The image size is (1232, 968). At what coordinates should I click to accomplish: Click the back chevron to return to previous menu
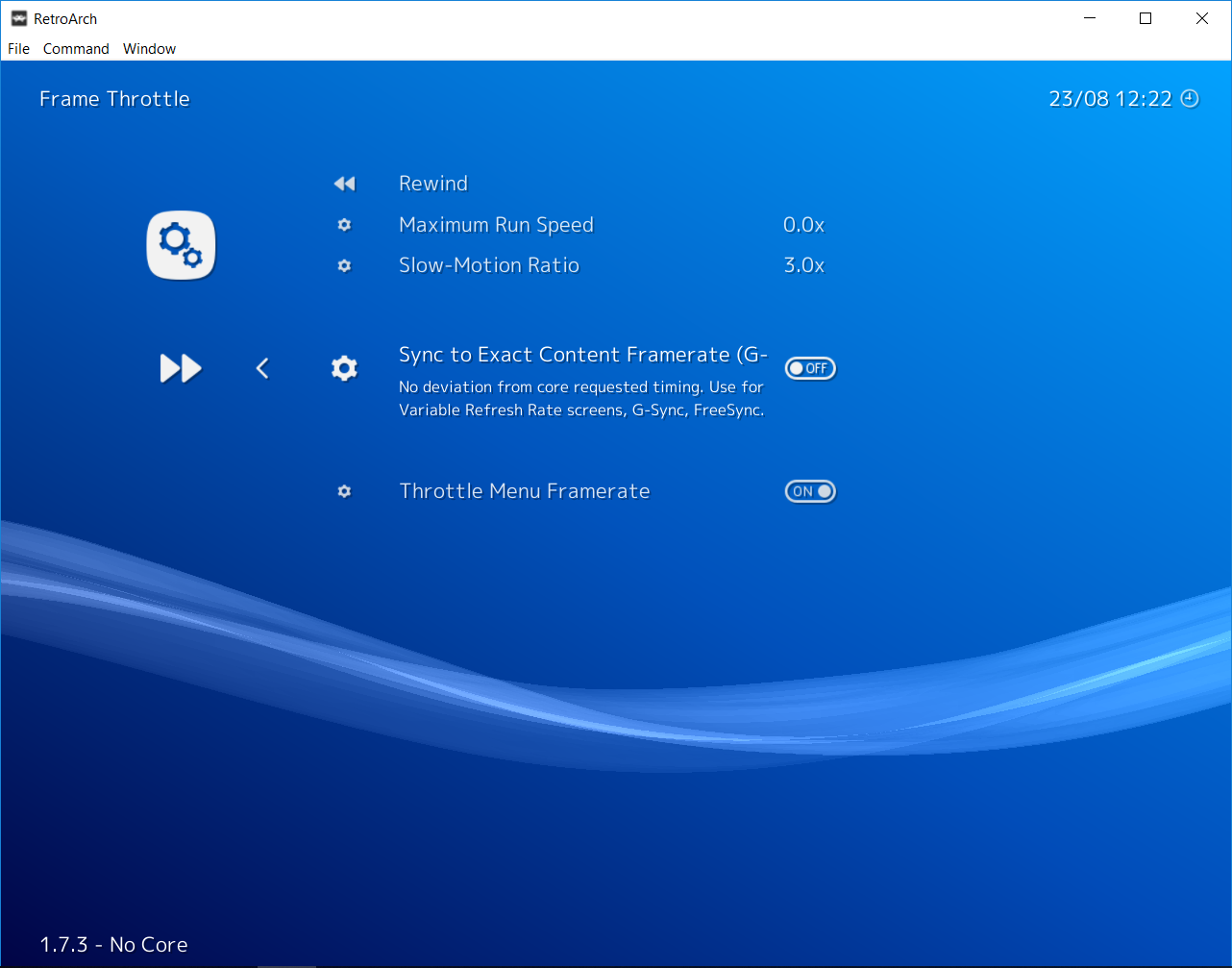click(262, 367)
